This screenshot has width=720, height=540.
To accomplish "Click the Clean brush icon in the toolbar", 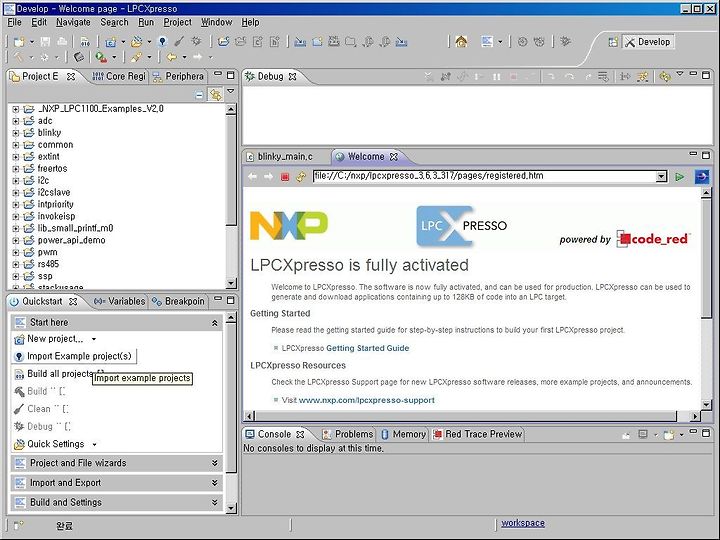I will pos(179,41).
